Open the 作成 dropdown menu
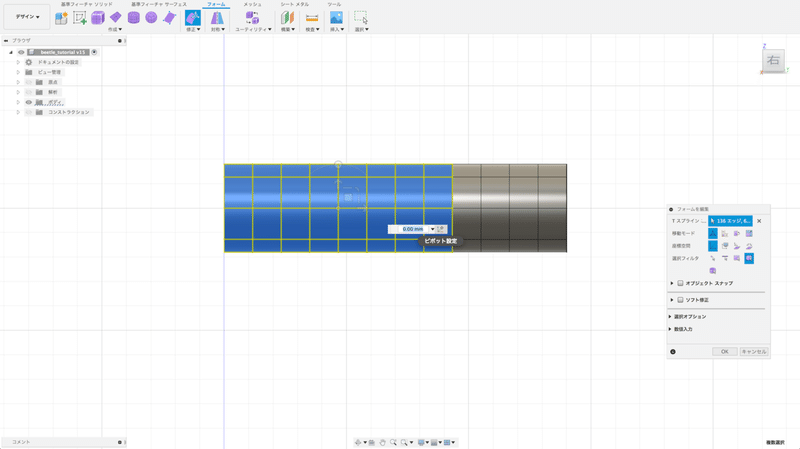800x449 pixels. click(115, 30)
